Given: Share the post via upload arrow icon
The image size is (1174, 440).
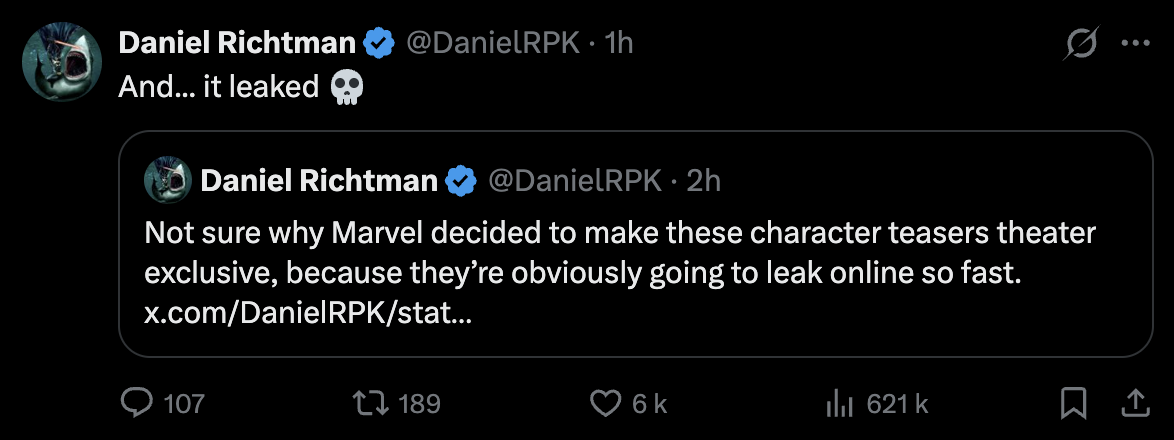Looking at the screenshot, I should (1136, 403).
